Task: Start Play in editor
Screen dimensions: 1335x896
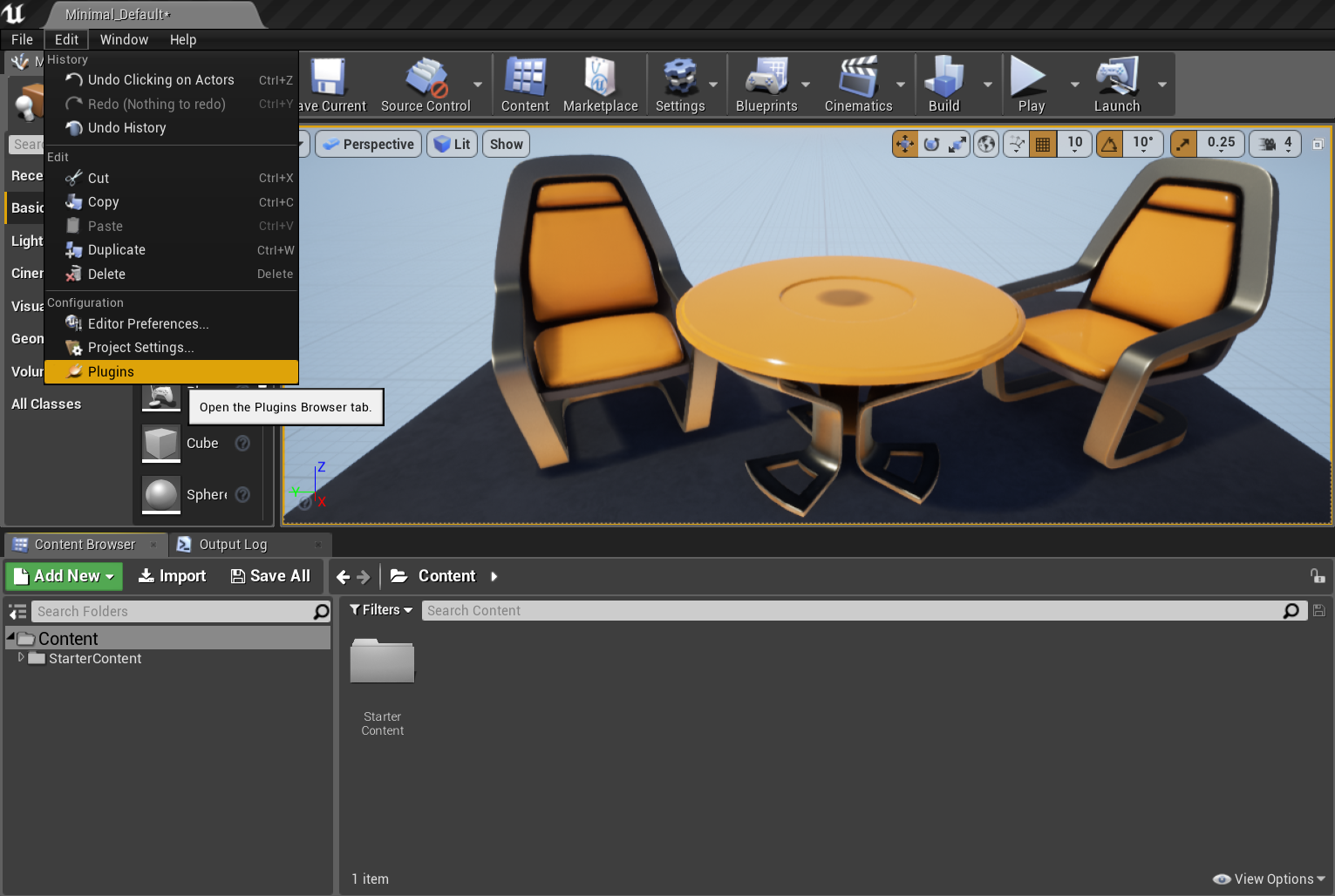Action: [x=1031, y=85]
